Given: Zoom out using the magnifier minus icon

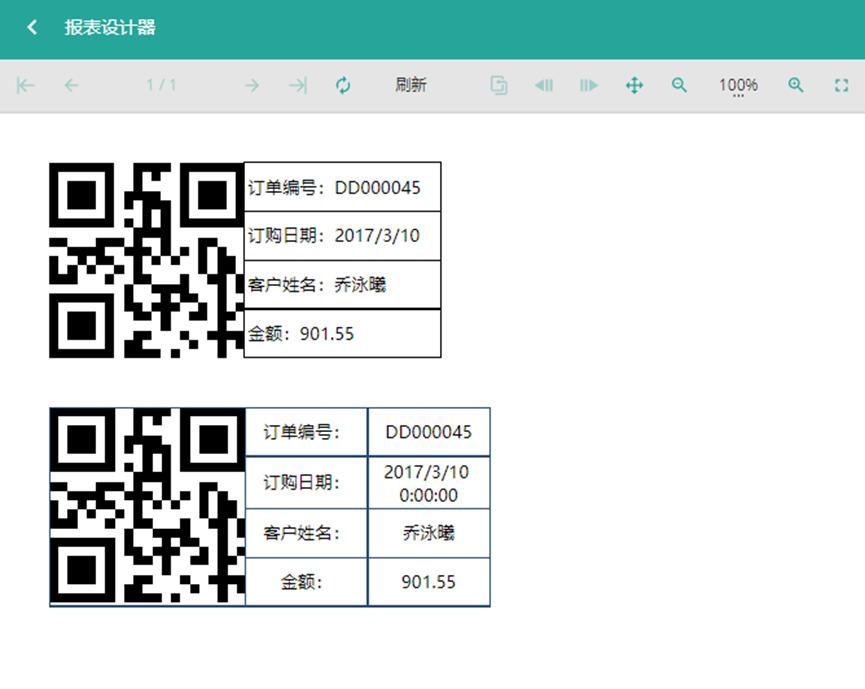Looking at the screenshot, I should pos(679,85).
